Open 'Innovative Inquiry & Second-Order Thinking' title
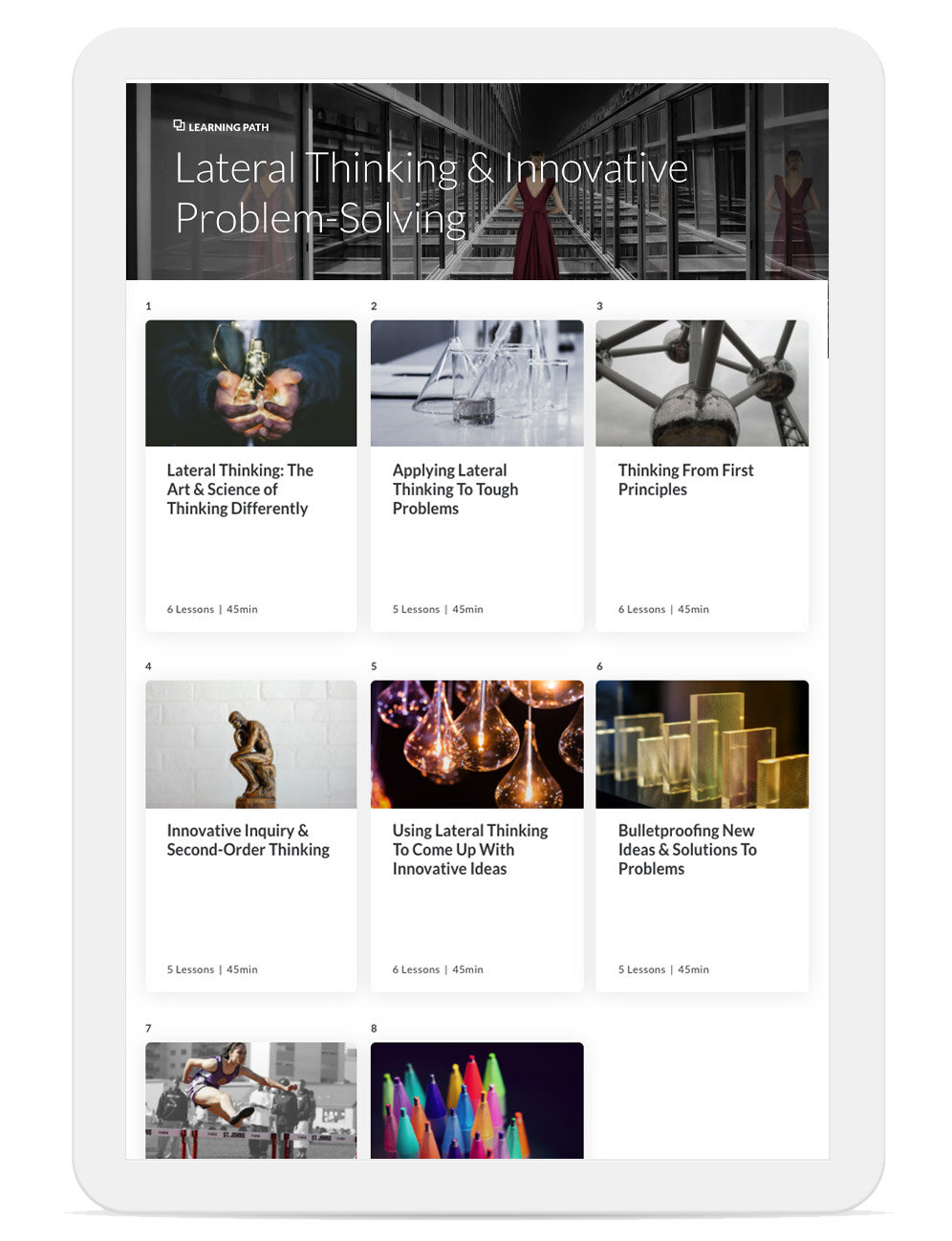Screen dimensions: 952x1241 click(x=248, y=840)
